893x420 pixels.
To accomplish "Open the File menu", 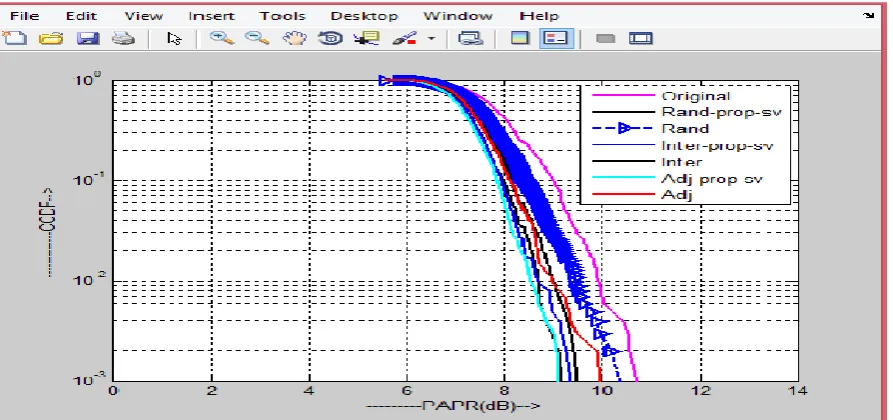I will (24, 15).
